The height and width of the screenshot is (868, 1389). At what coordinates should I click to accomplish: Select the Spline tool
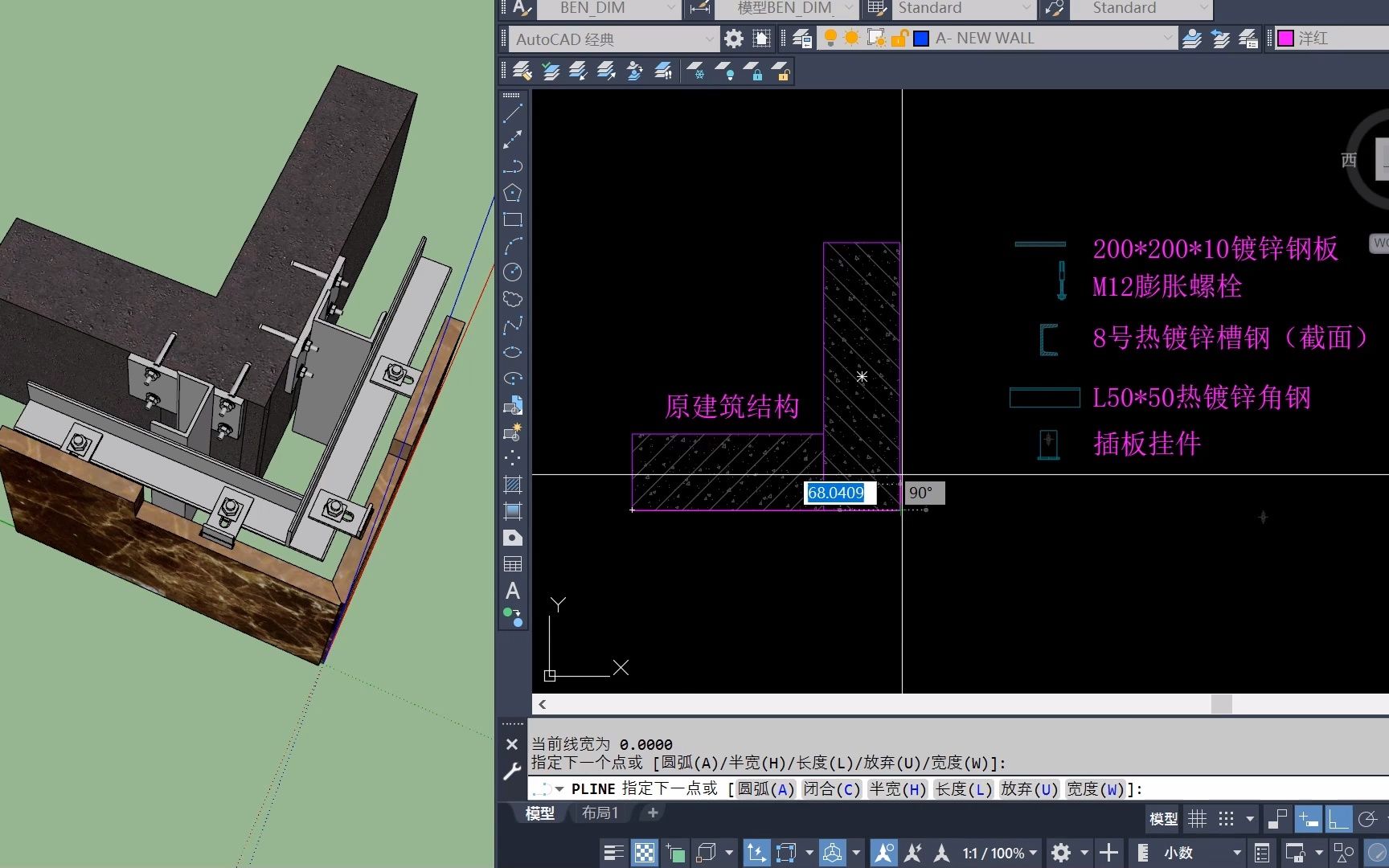512,325
